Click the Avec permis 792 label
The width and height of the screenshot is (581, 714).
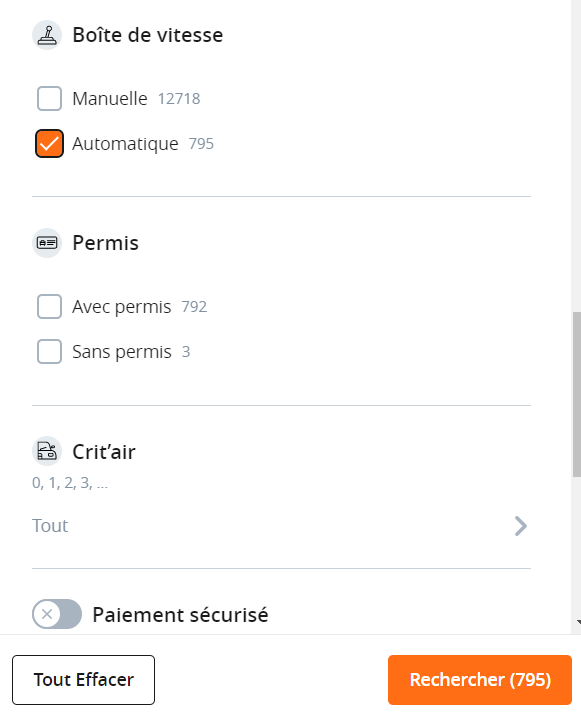(139, 307)
